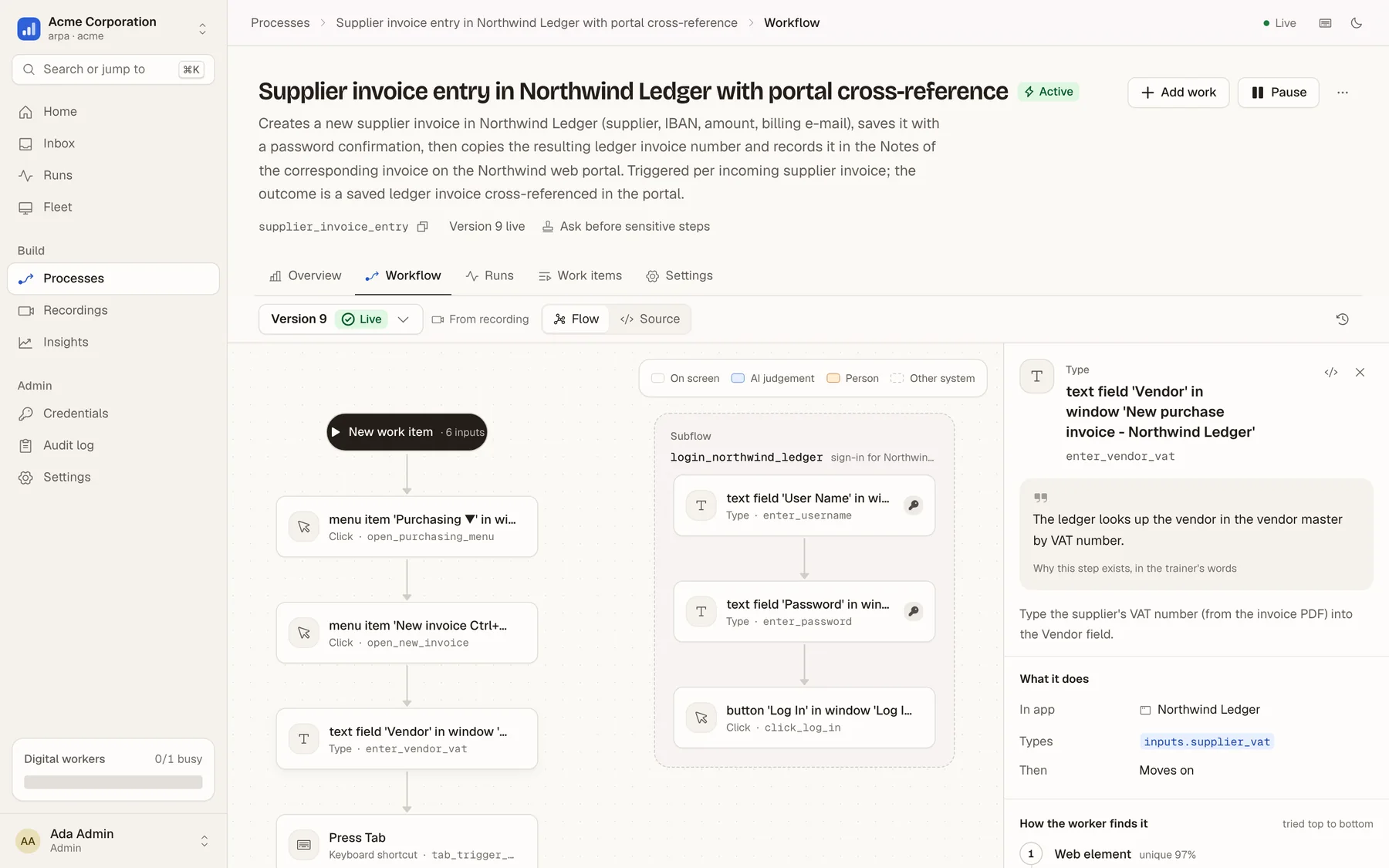
Task: Select the New work item start node
Action: pyautogui.click(x=407, y=432)
